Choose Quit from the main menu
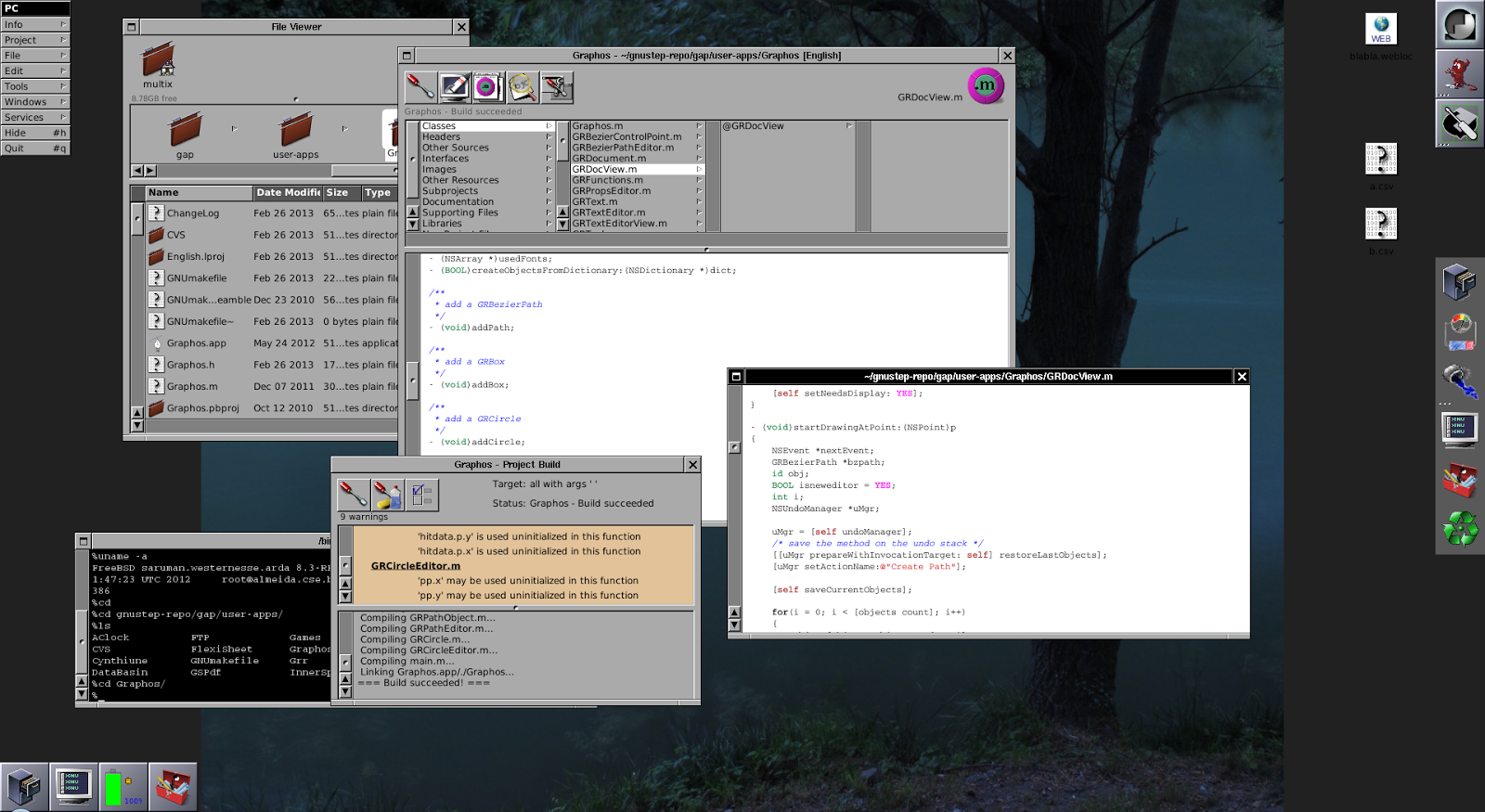The width and height of the screenshot is (1485, 812). pyautogui.click(x=35, y=148)
